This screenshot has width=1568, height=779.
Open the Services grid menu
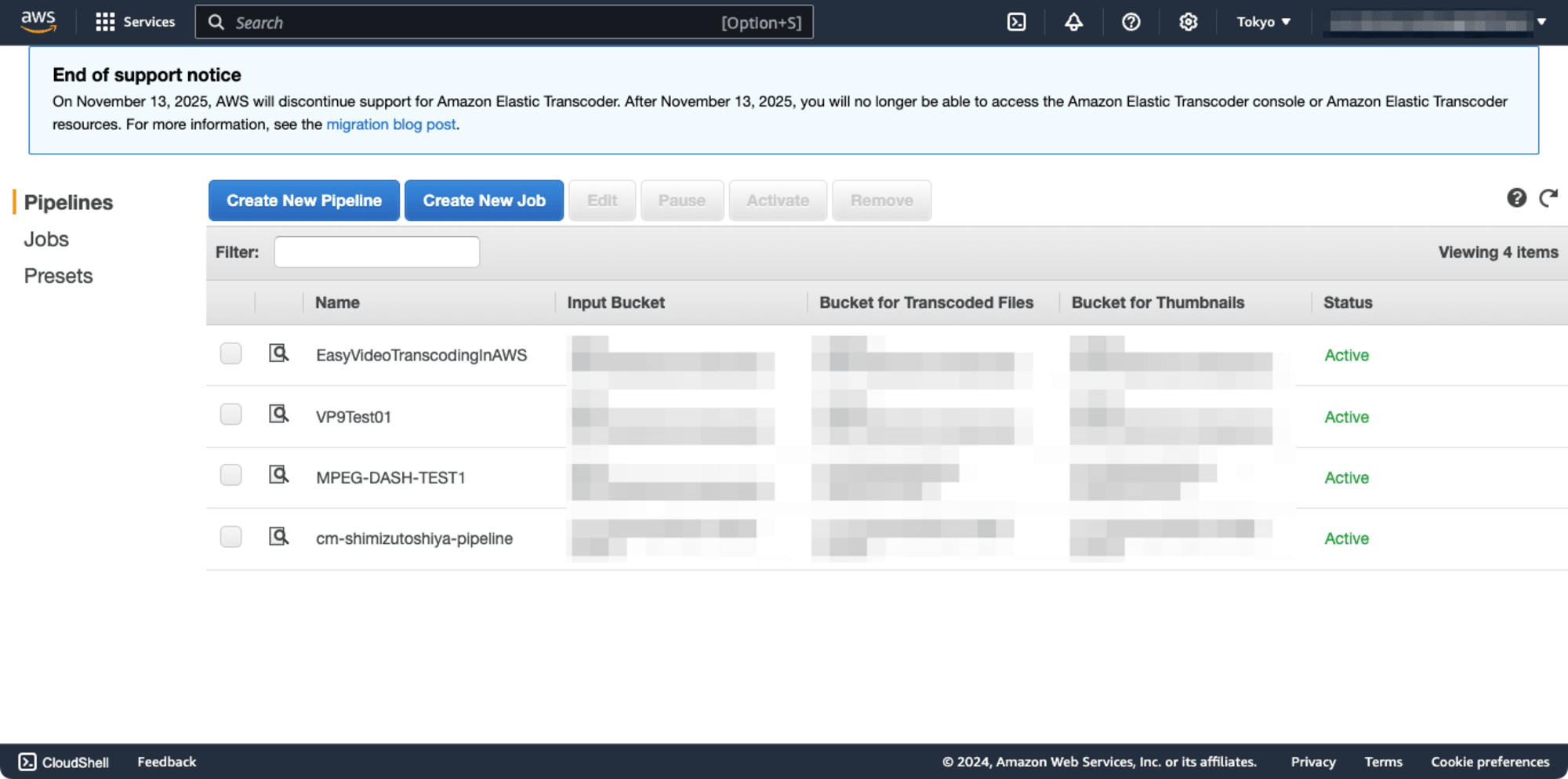click(x=135, y=22)
